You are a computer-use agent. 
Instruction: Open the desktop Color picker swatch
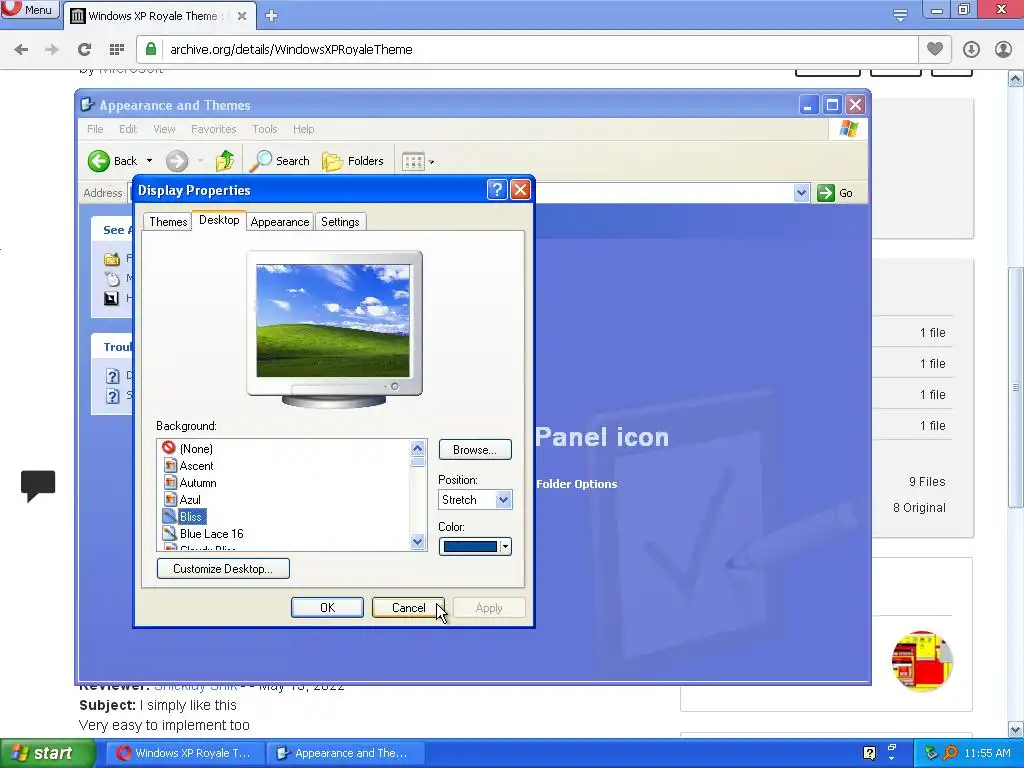click(475, 547)
